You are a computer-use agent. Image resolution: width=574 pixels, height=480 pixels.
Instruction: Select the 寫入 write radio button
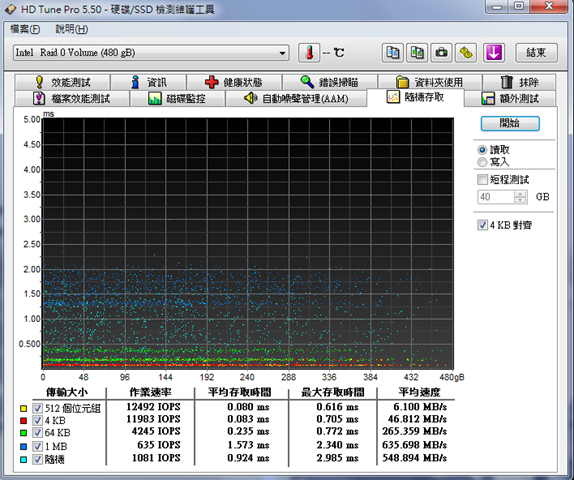pos(482,162)
